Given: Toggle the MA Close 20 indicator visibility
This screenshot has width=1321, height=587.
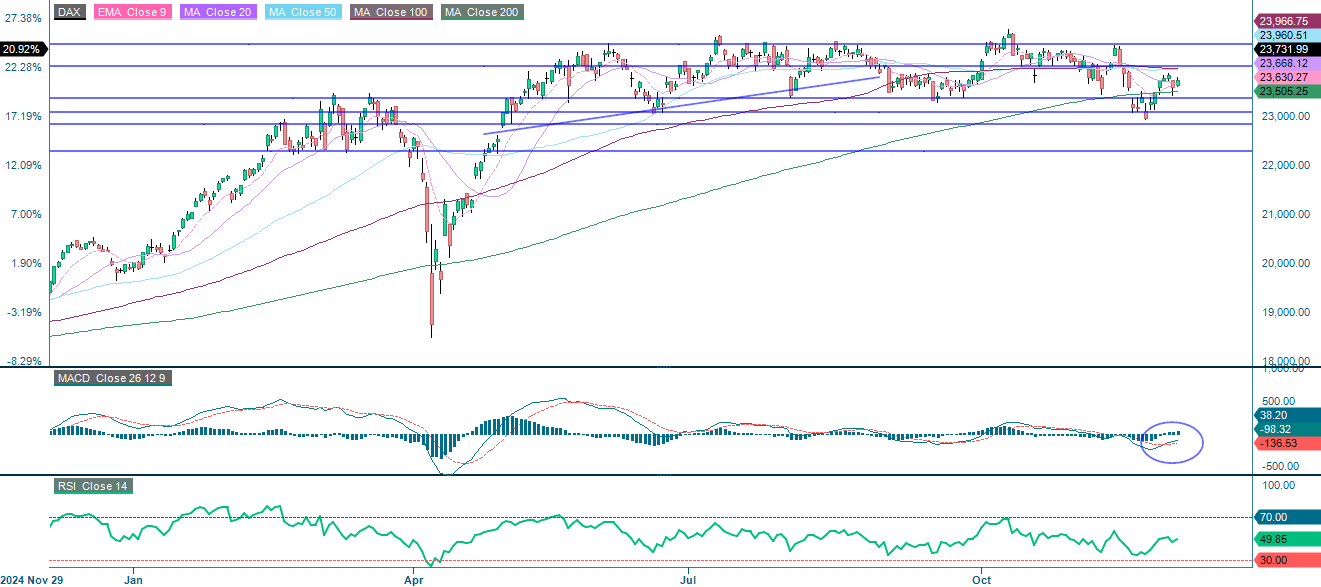Looking at the screenshot, I should click(x=218, y=13).
